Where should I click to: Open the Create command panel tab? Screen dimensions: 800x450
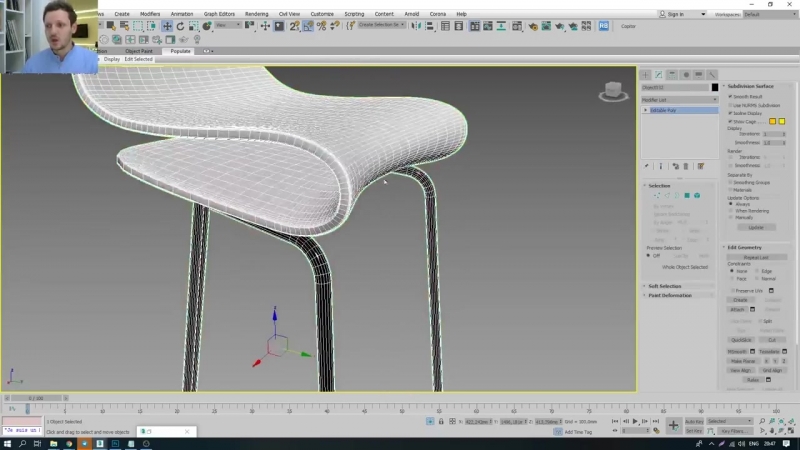pyautogui.click(x=645, y=75)
